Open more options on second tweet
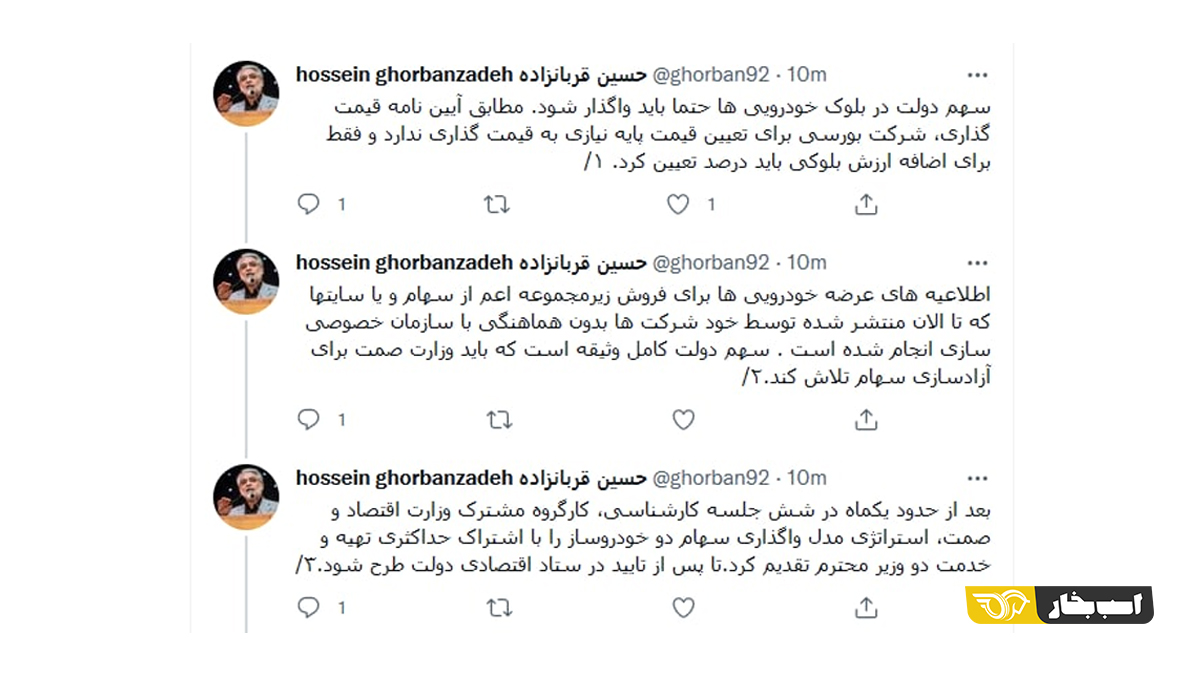 click(977, 264)
